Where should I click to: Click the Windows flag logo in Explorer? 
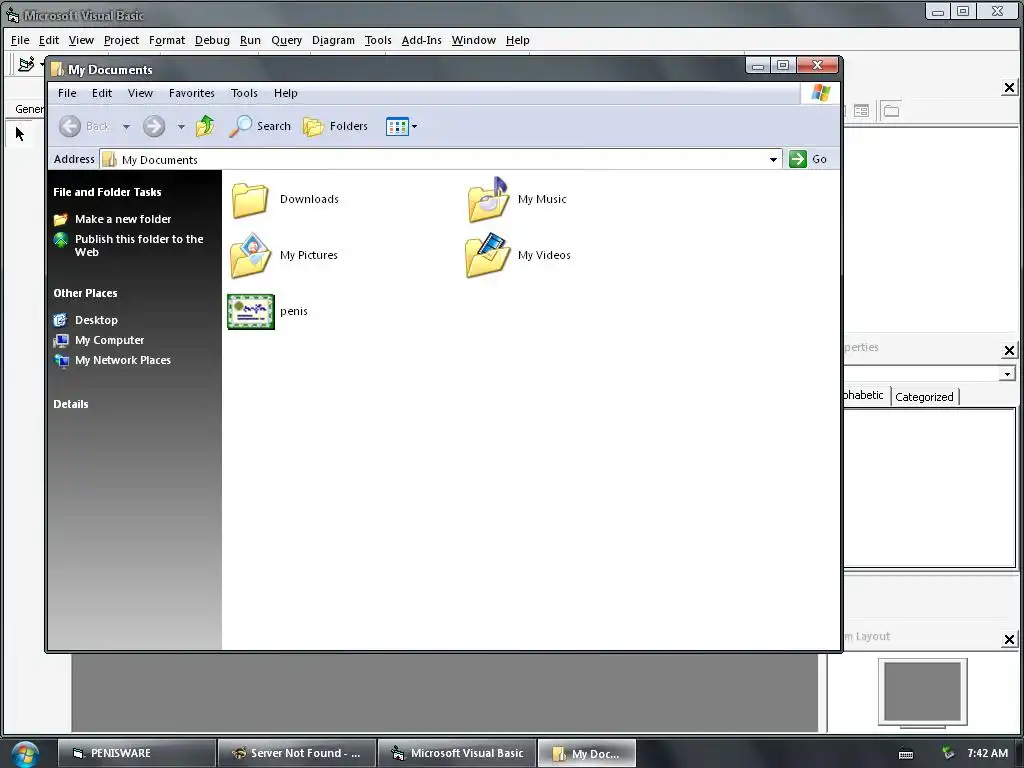coord(820,93)
